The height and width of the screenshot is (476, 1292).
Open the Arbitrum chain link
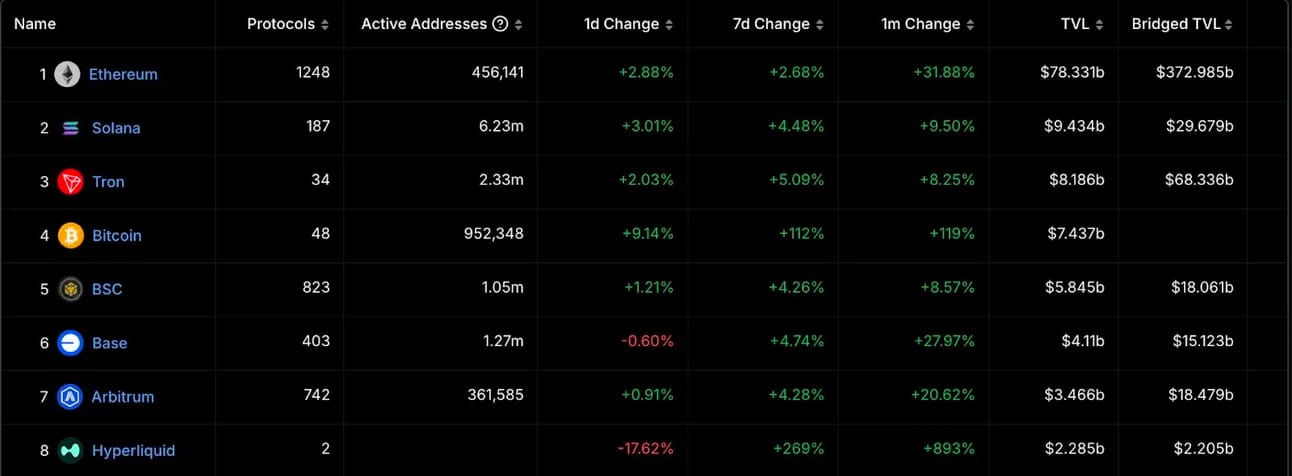tap(123, 397)
